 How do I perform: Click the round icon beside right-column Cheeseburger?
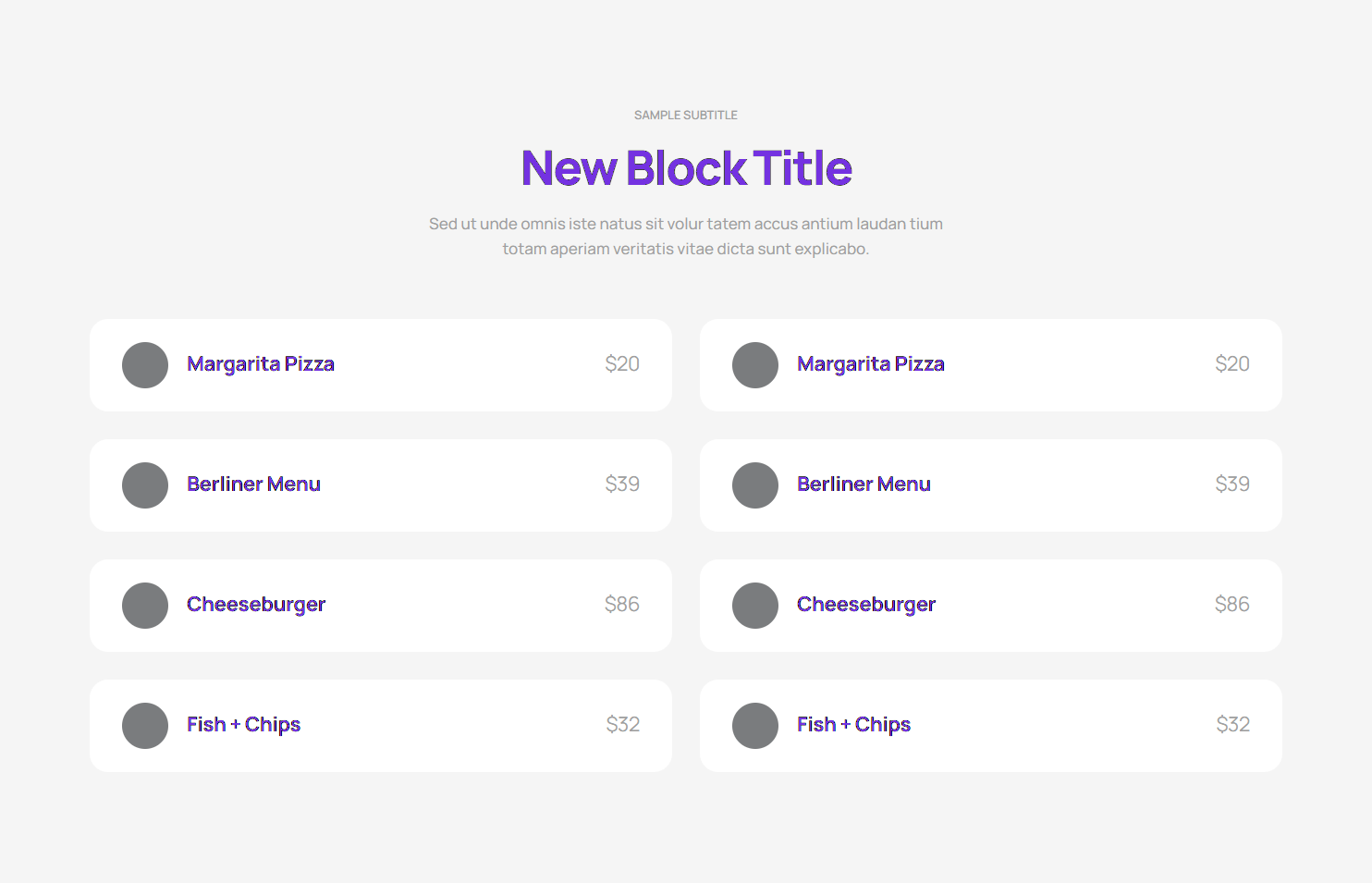pyautogui.click(x=755, y=606)
